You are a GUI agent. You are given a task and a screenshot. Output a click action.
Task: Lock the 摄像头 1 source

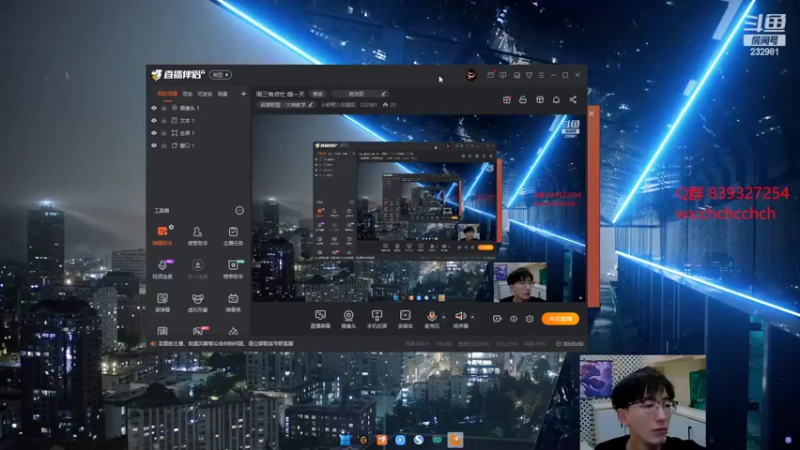(164, 108)
